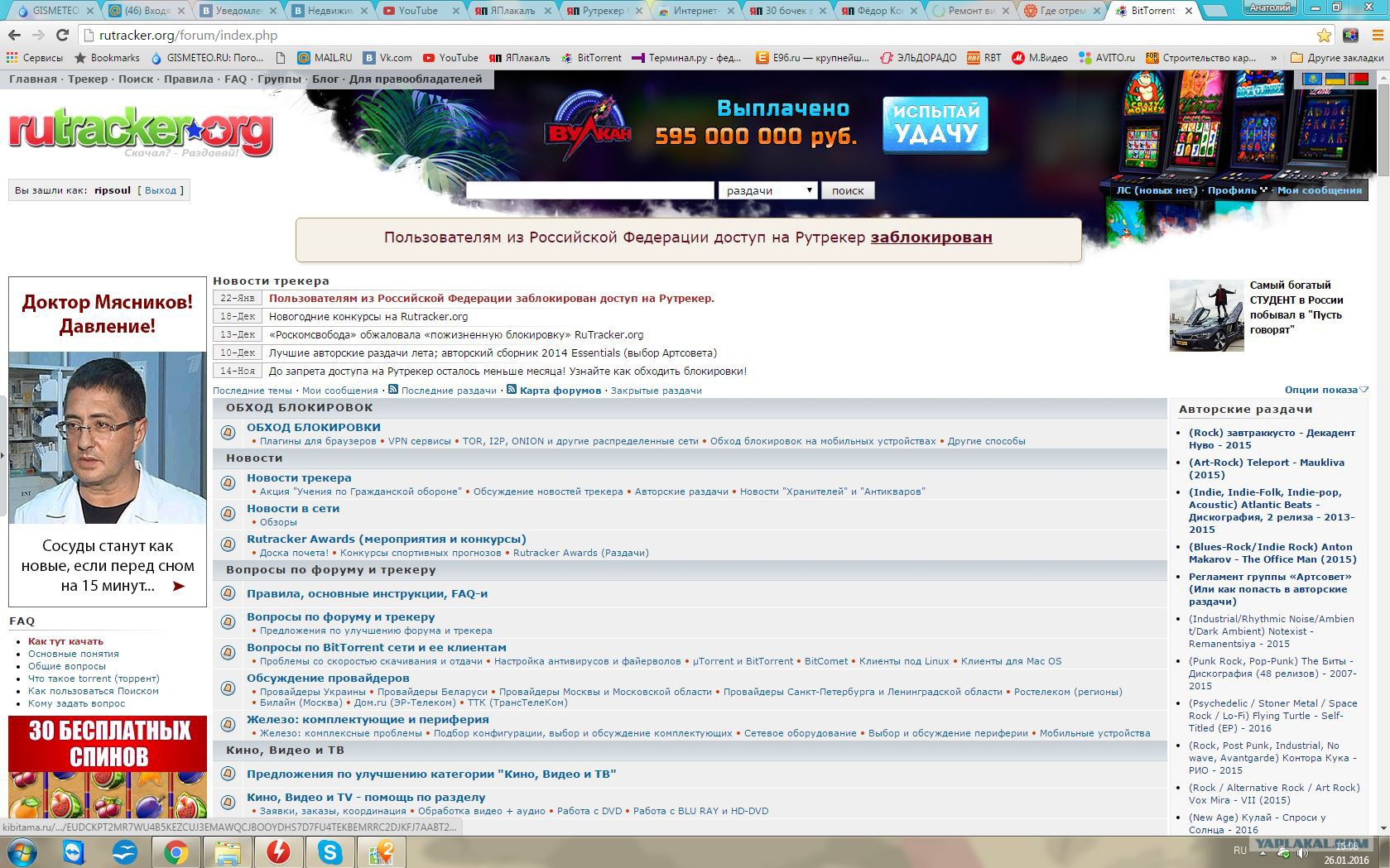The image size is (1390, 868).
Task: Open the Закрытые раздачи link
Action: (656, 391)
